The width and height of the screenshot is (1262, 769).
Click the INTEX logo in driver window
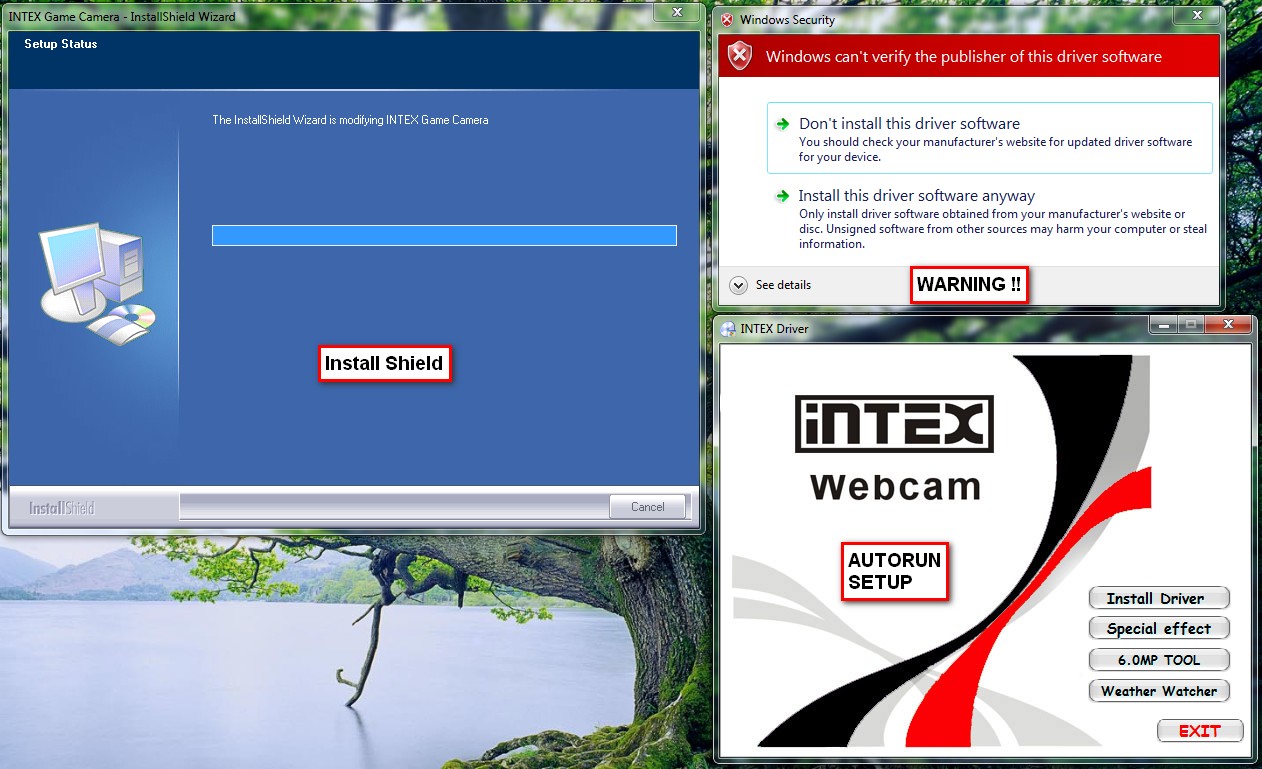(894, 424)
